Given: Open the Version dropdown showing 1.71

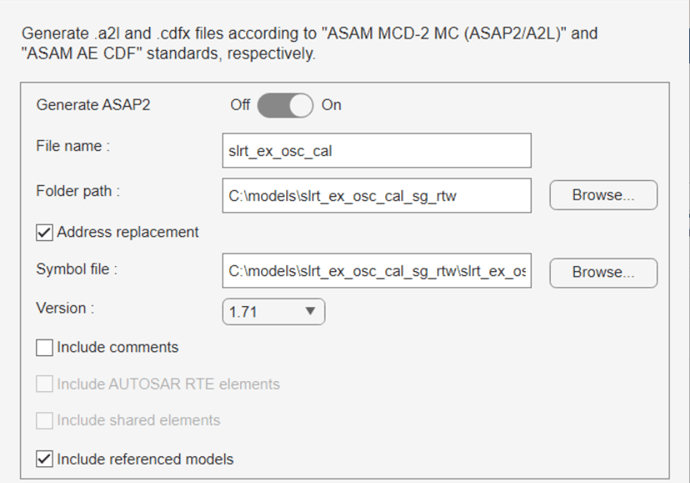Looking at the screenshot, I should coord(274,311).
